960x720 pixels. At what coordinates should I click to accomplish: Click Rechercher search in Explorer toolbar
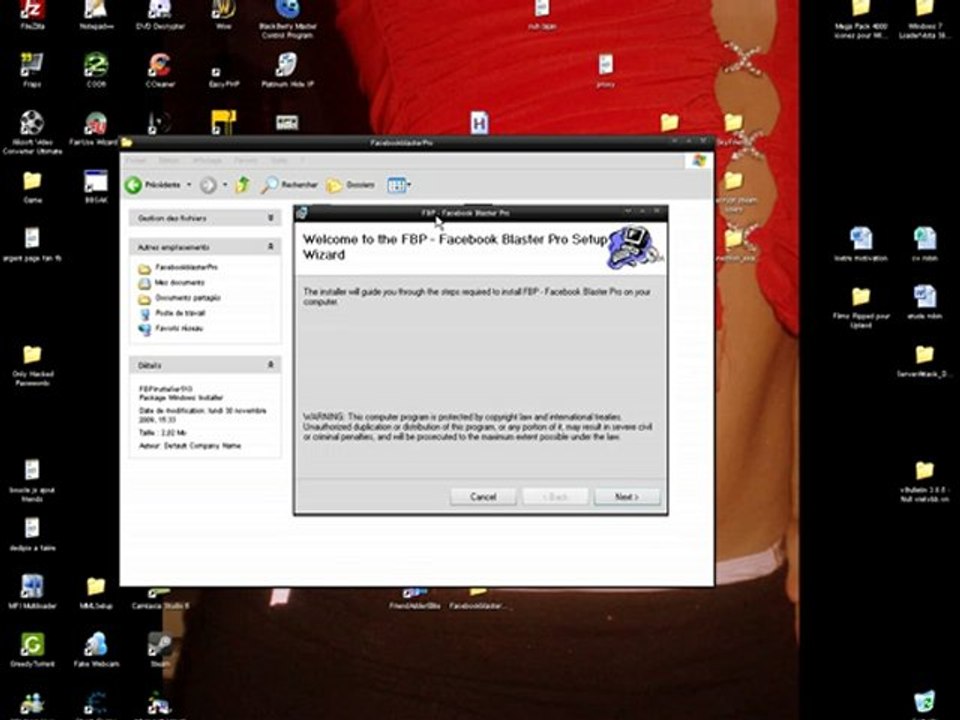(289, 184)
